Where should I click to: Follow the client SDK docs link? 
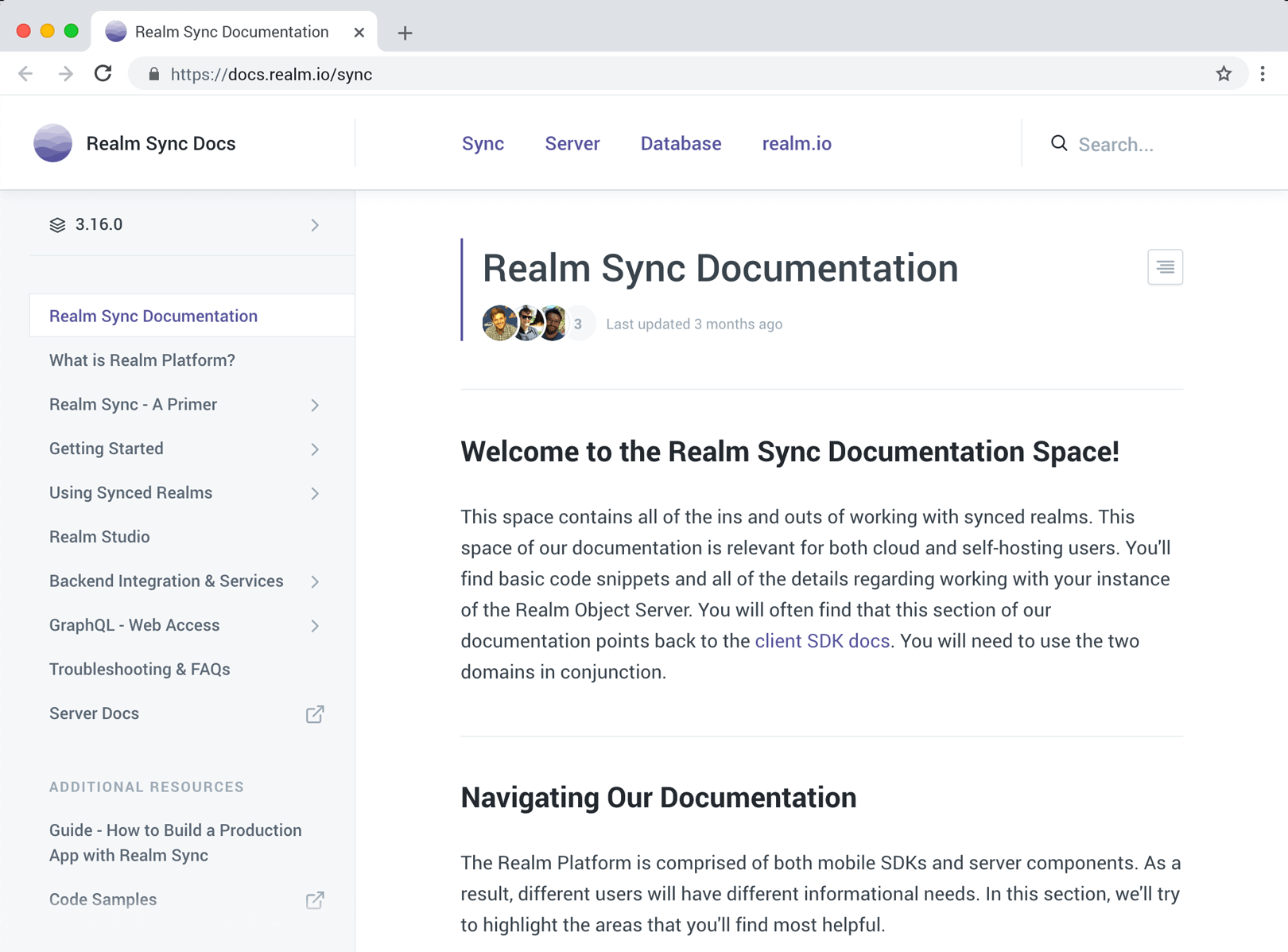click(x=822, y=641)
